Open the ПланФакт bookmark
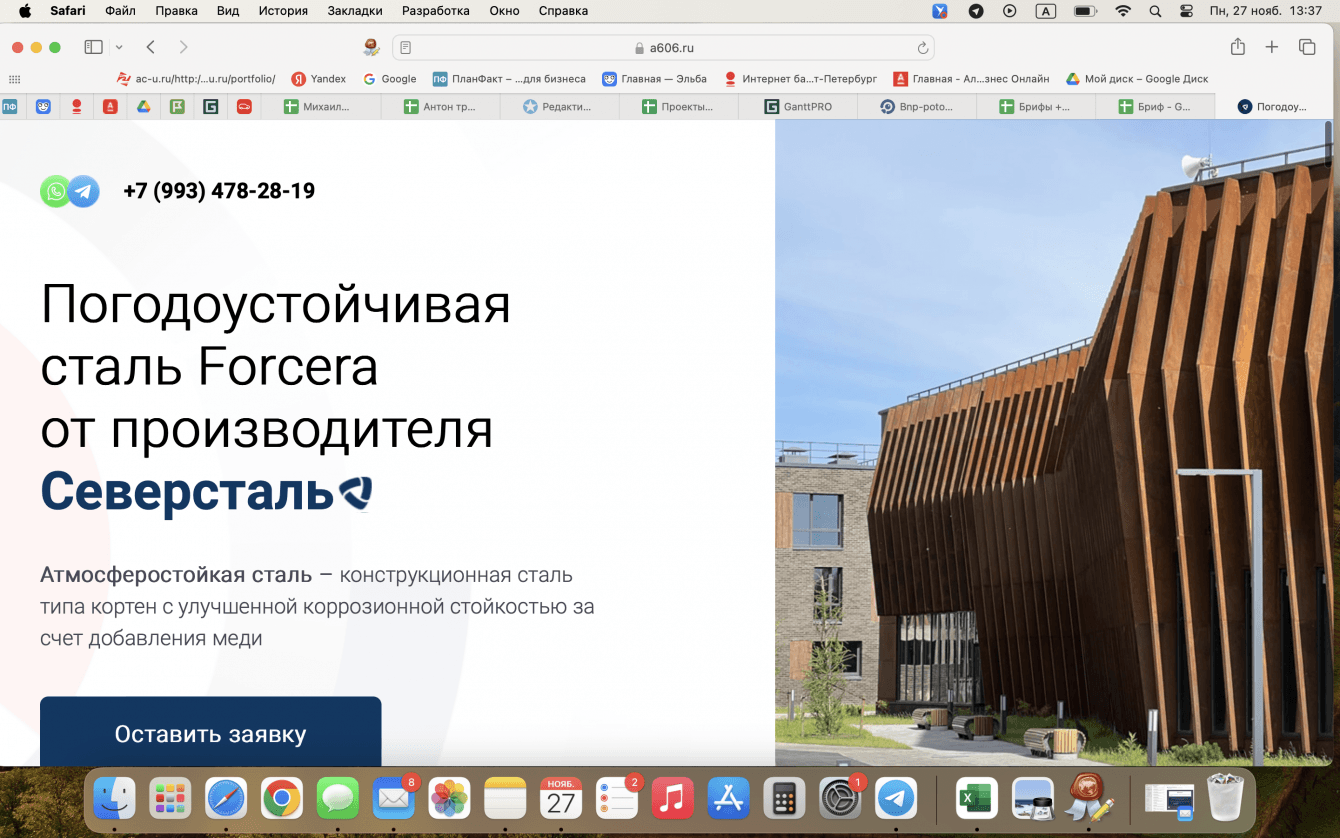The image size is (1340, 838). pyautogui.click(x=509, y=79)
